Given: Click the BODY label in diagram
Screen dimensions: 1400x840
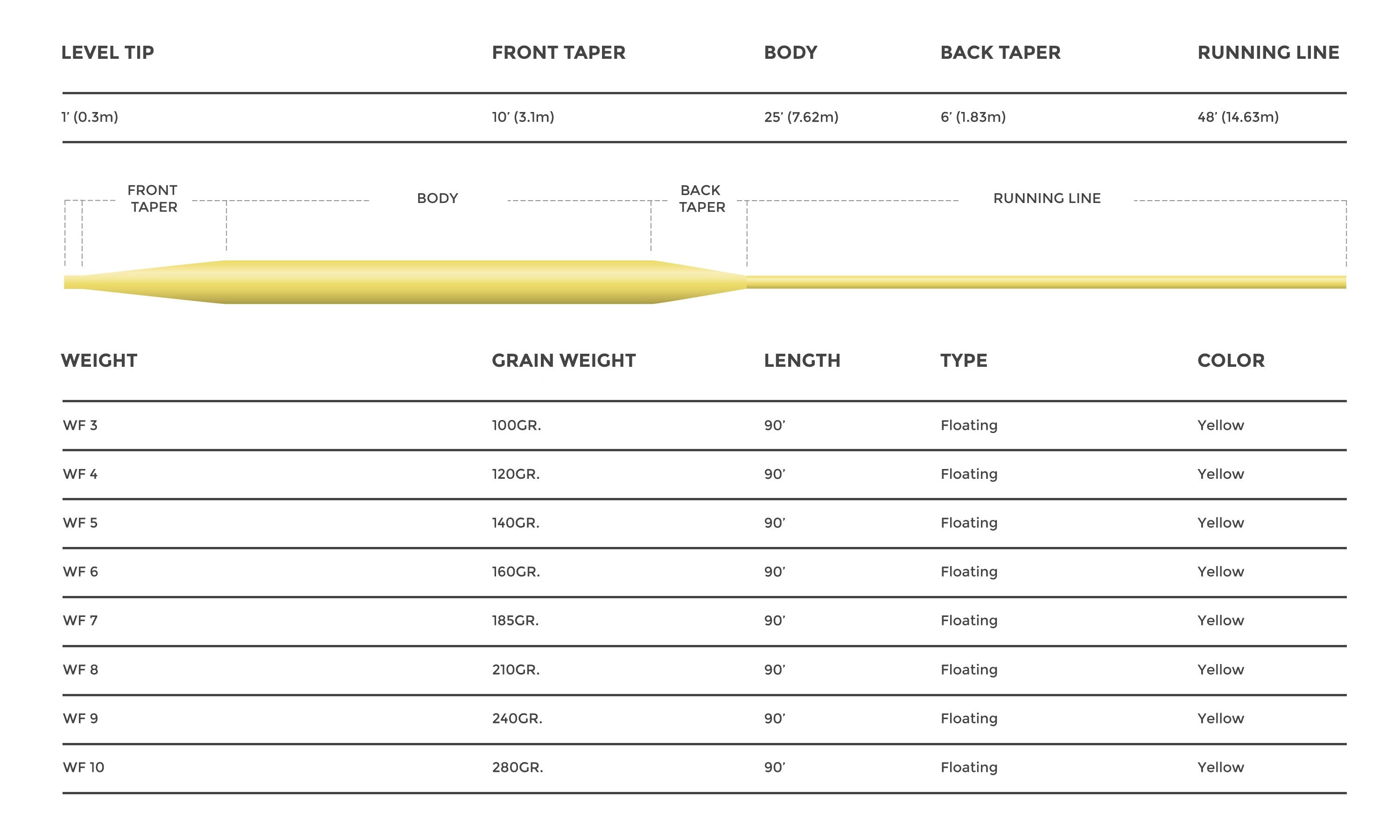Looking at the screenshot, I should coord(437,199).
